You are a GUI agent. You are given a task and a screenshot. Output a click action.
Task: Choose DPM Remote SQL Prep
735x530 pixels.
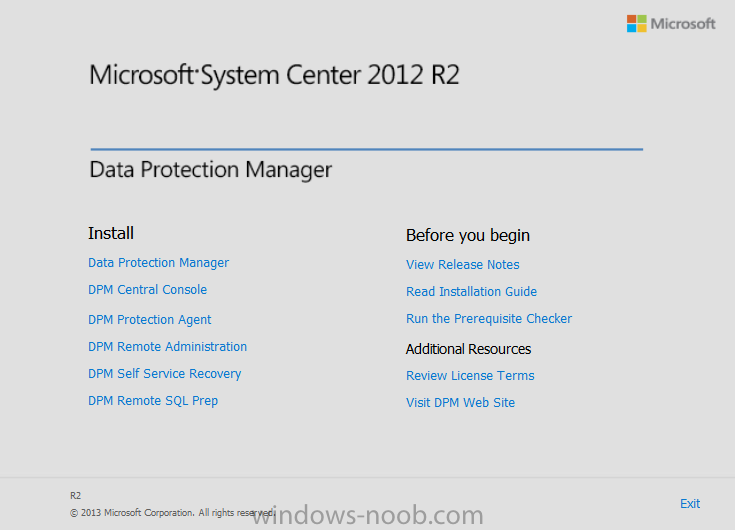[153, 401]
